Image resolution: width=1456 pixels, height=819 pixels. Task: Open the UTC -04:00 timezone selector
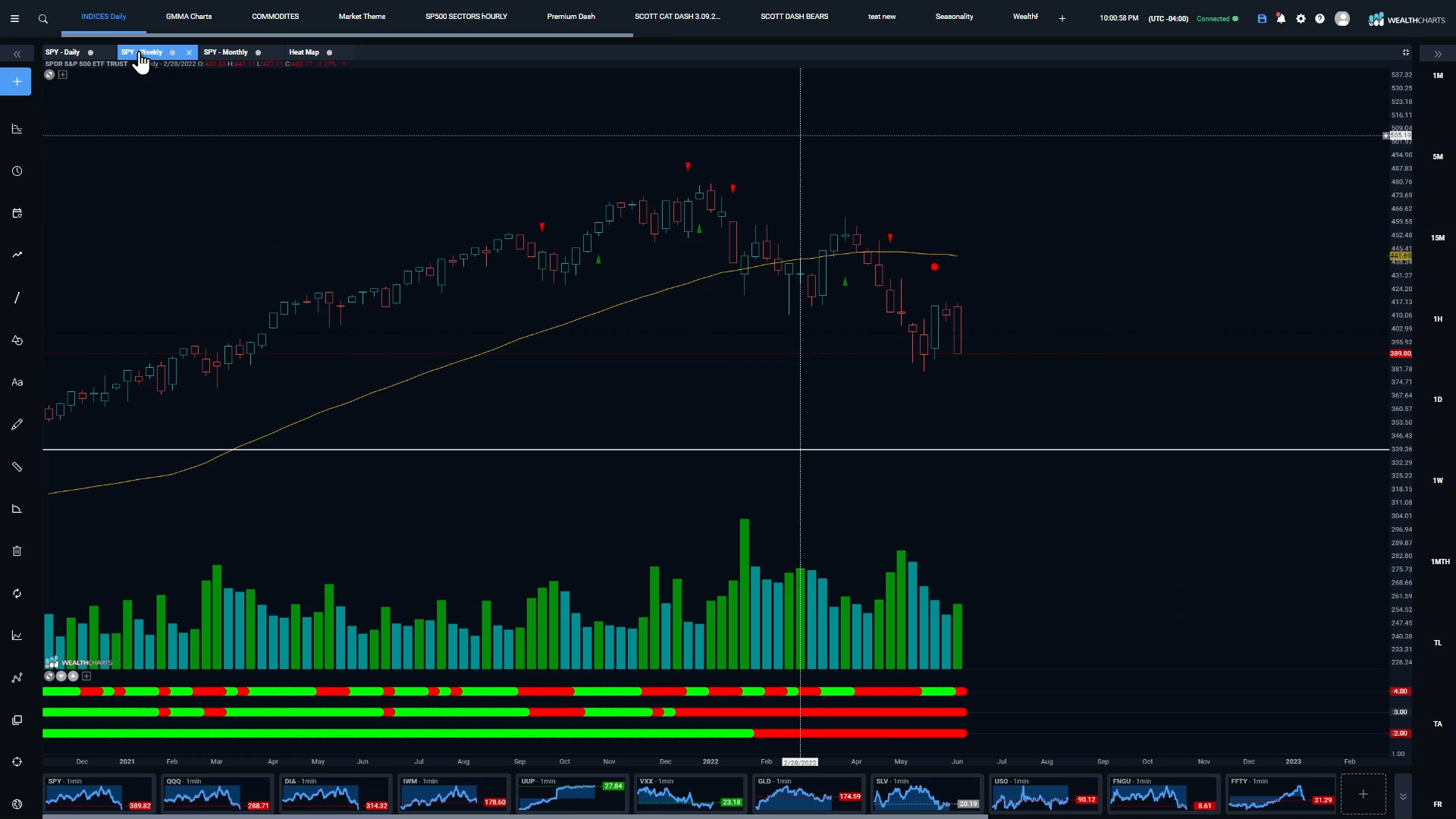pos(1168,18)
